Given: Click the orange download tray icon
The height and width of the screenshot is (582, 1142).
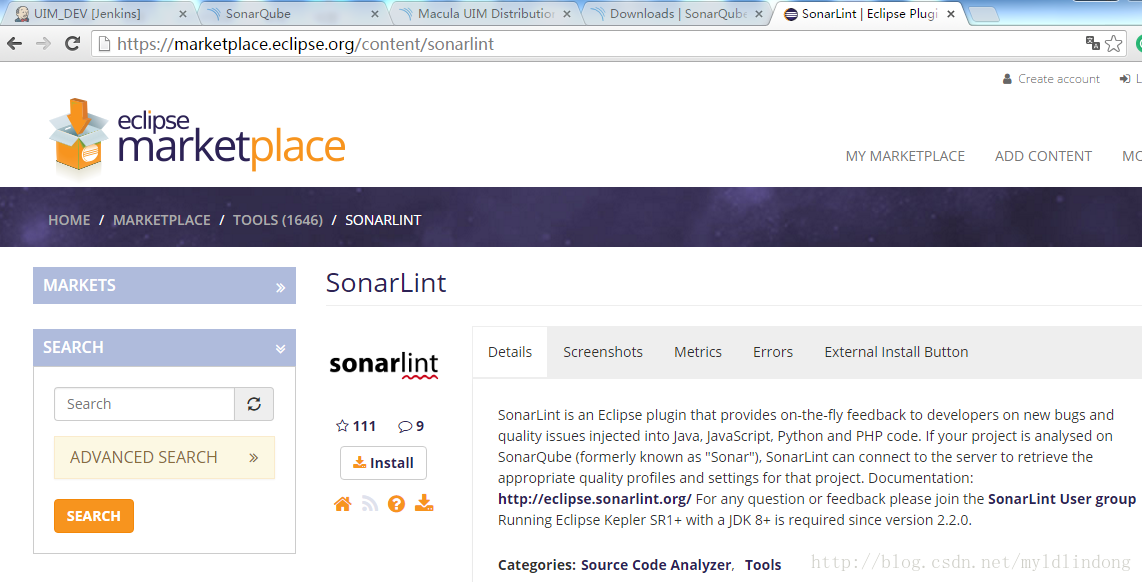Looking at the screenshot, I should pyautogui.click(x=424, y=503).
